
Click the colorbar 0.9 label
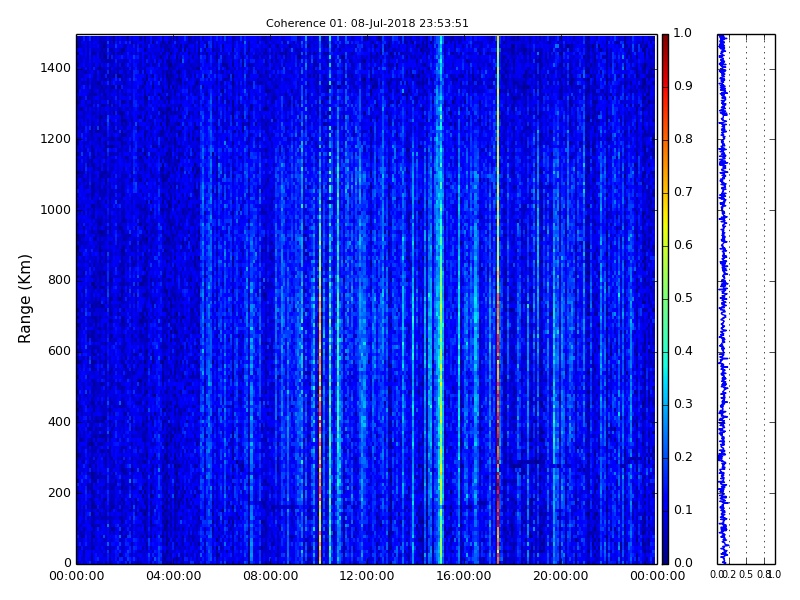683,86
